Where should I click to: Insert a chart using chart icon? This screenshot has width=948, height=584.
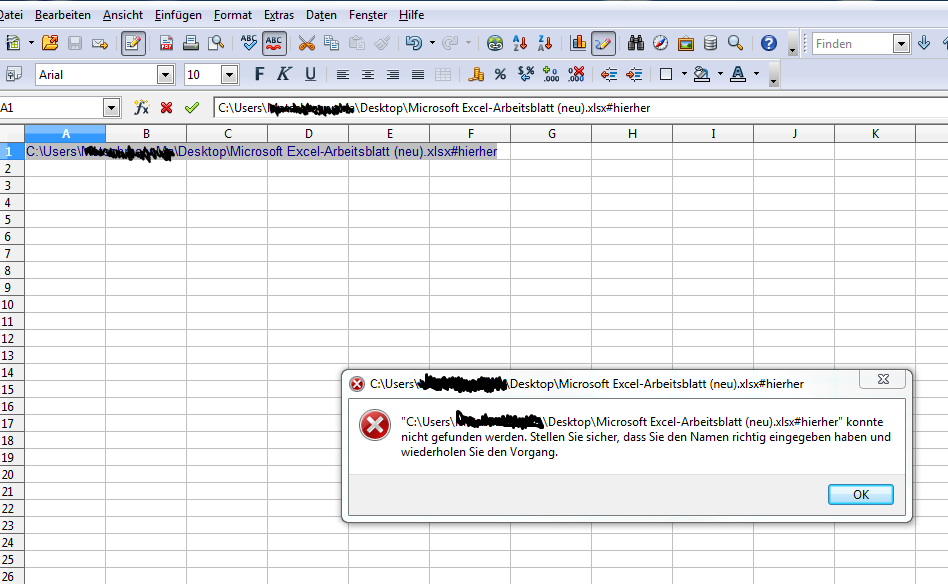click(x=578, y=43)
